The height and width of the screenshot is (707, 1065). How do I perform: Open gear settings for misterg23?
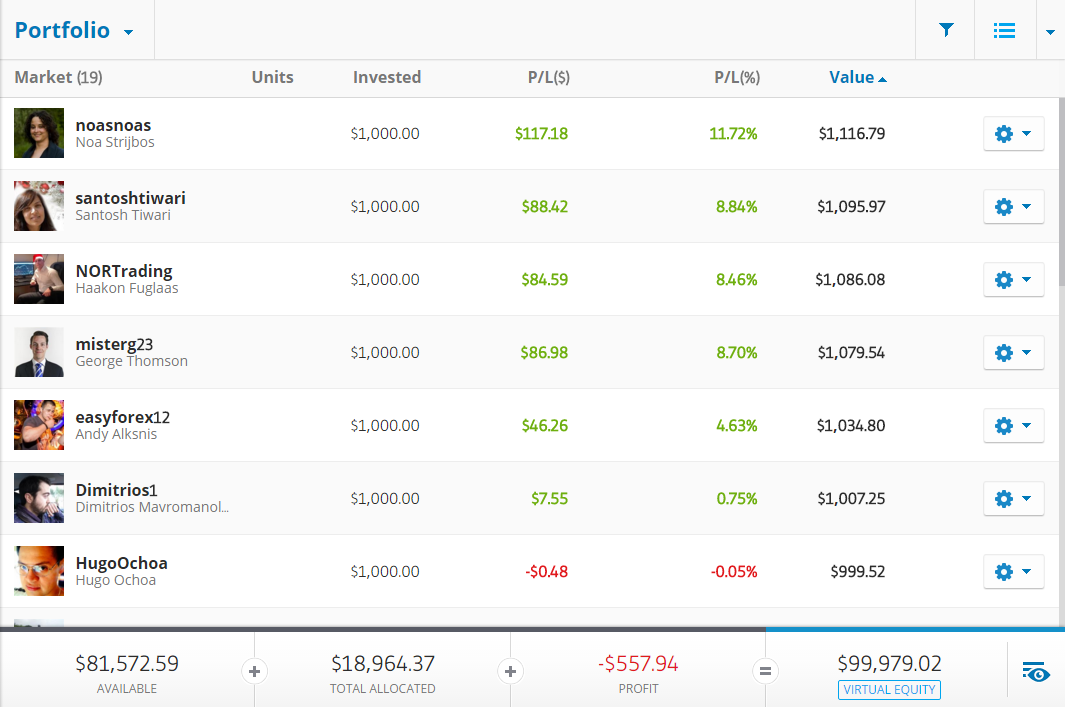click(x=1013, y=353)
